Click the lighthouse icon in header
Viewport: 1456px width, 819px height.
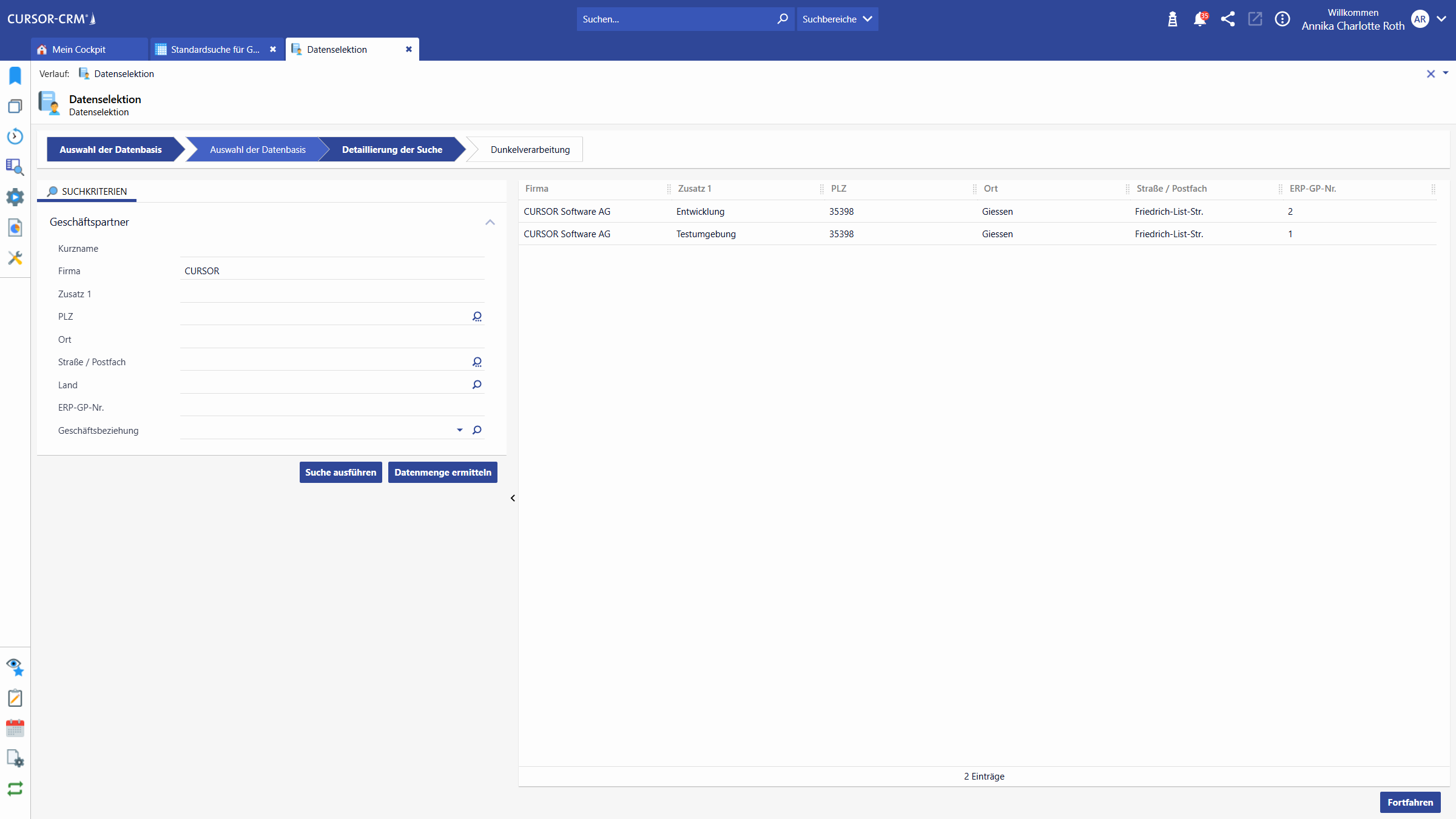click(1173, 19)
